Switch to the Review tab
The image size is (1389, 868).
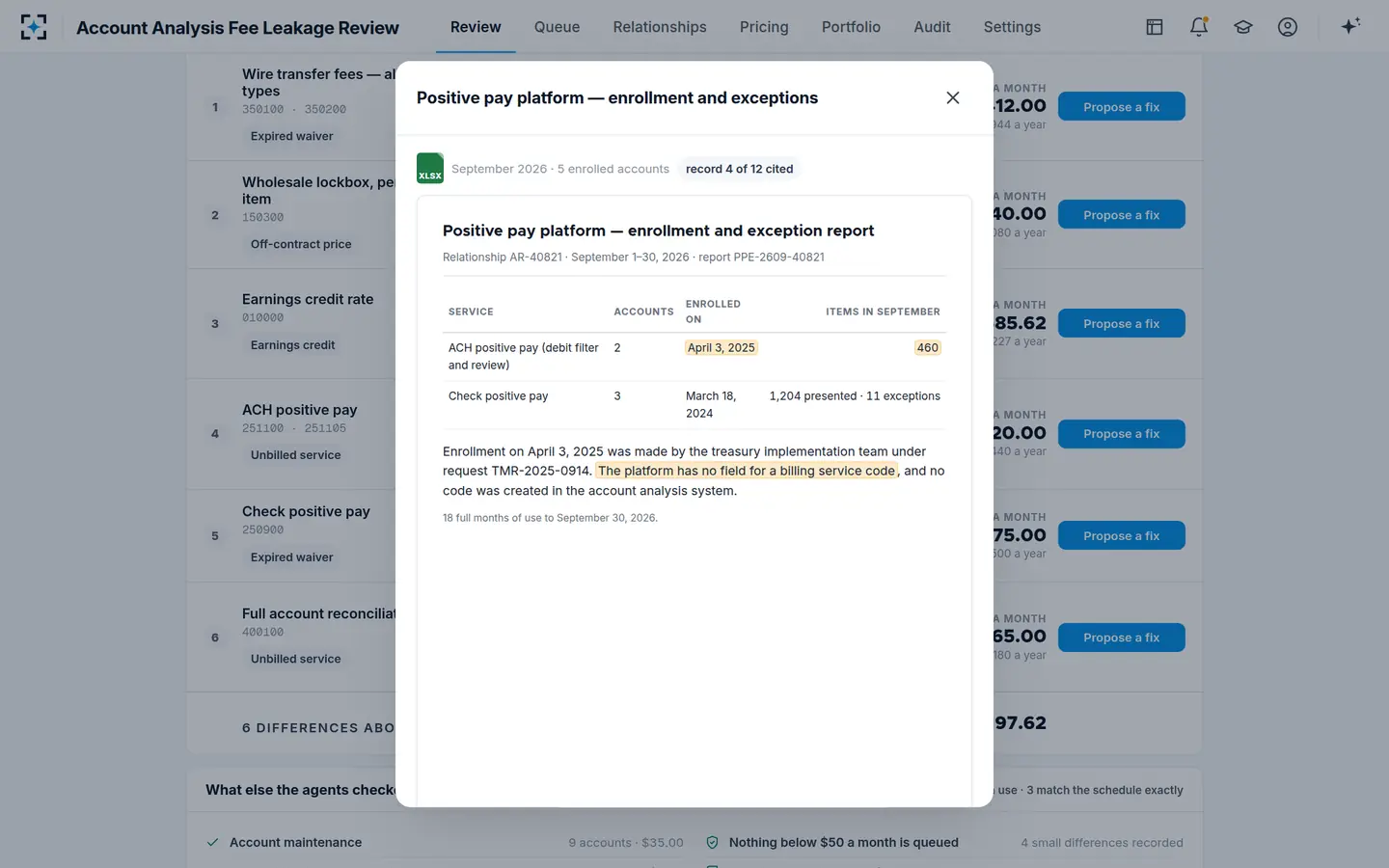pyautogui.click(x=476, y=27)
